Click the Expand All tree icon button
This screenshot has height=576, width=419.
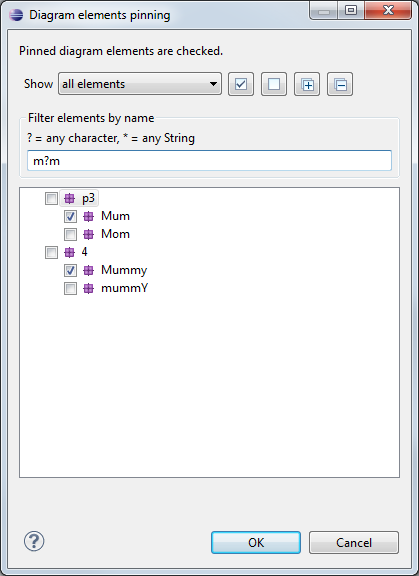[307, 84]
